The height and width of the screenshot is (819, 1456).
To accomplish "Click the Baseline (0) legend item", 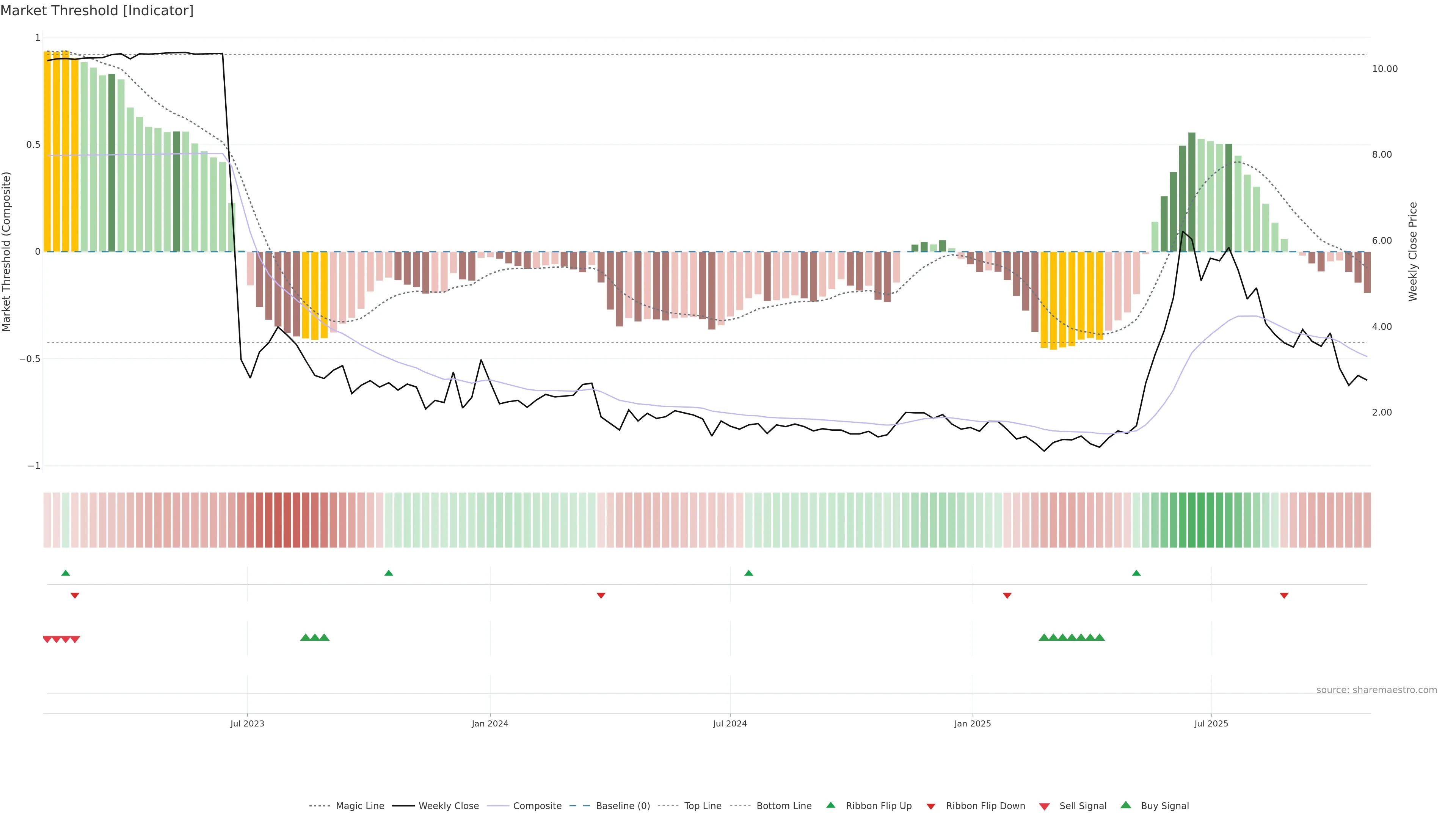I will [622, 806].
